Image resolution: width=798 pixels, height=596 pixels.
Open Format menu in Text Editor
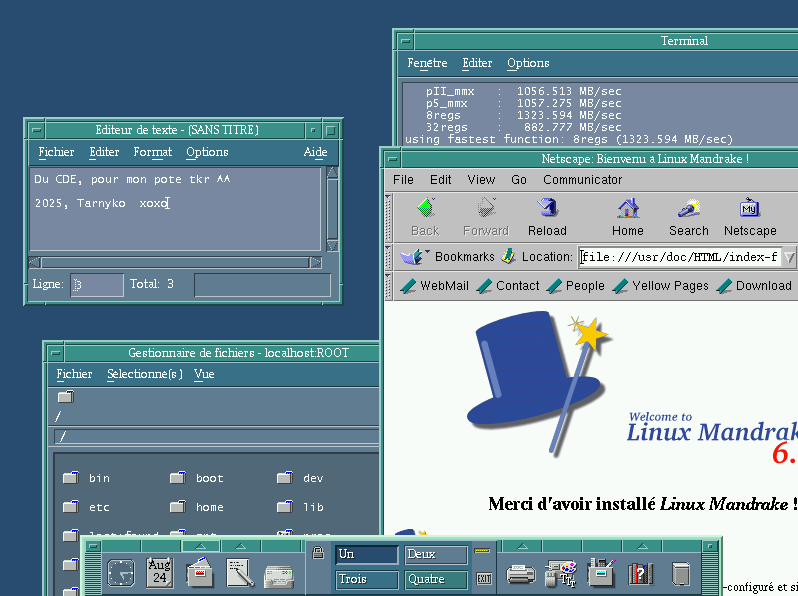[x=153, y=152]
